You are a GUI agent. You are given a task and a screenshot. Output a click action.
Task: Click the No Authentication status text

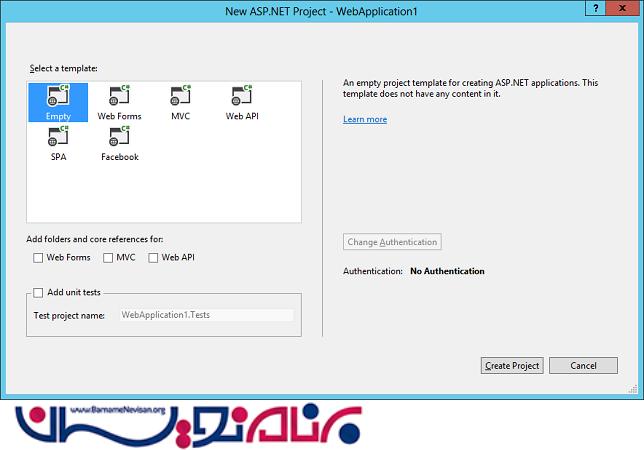[x=447, y=271]
